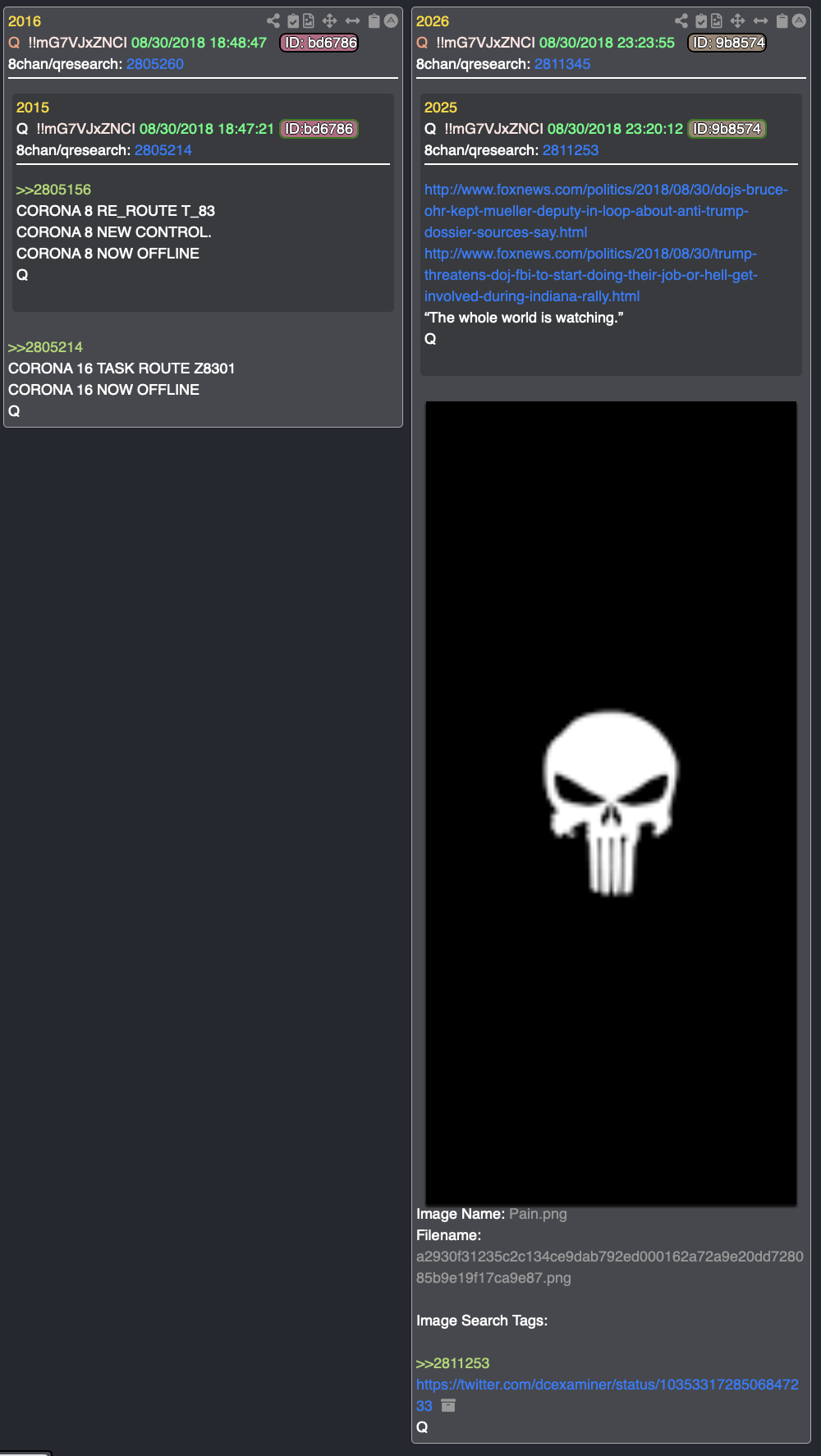Screen dimensions: 821x1456
Task: Open Fox News Trump Indiana rally link
Action: (591, 275)
